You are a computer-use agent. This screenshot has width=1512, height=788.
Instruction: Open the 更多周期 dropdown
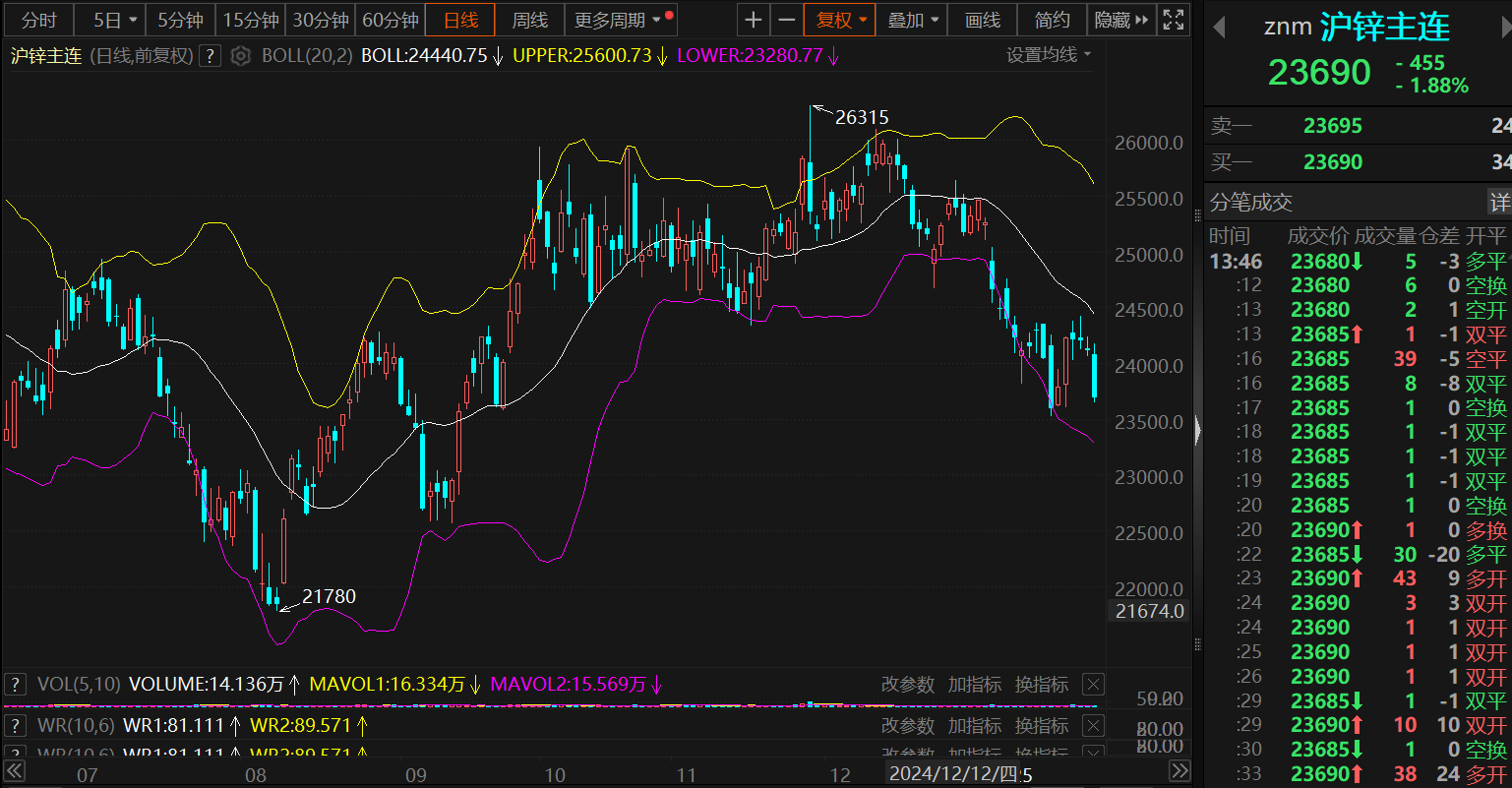[623, 20]
